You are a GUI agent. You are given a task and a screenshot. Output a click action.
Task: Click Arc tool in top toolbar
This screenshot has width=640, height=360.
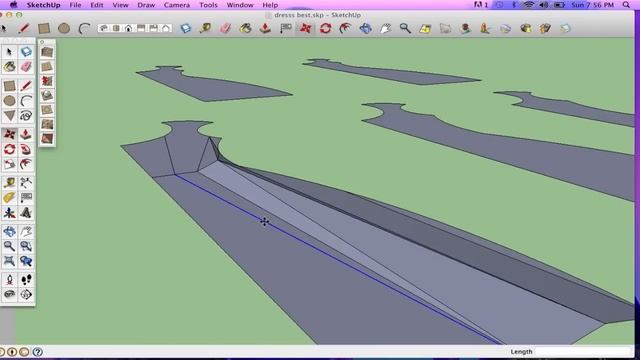pos(84,28)
